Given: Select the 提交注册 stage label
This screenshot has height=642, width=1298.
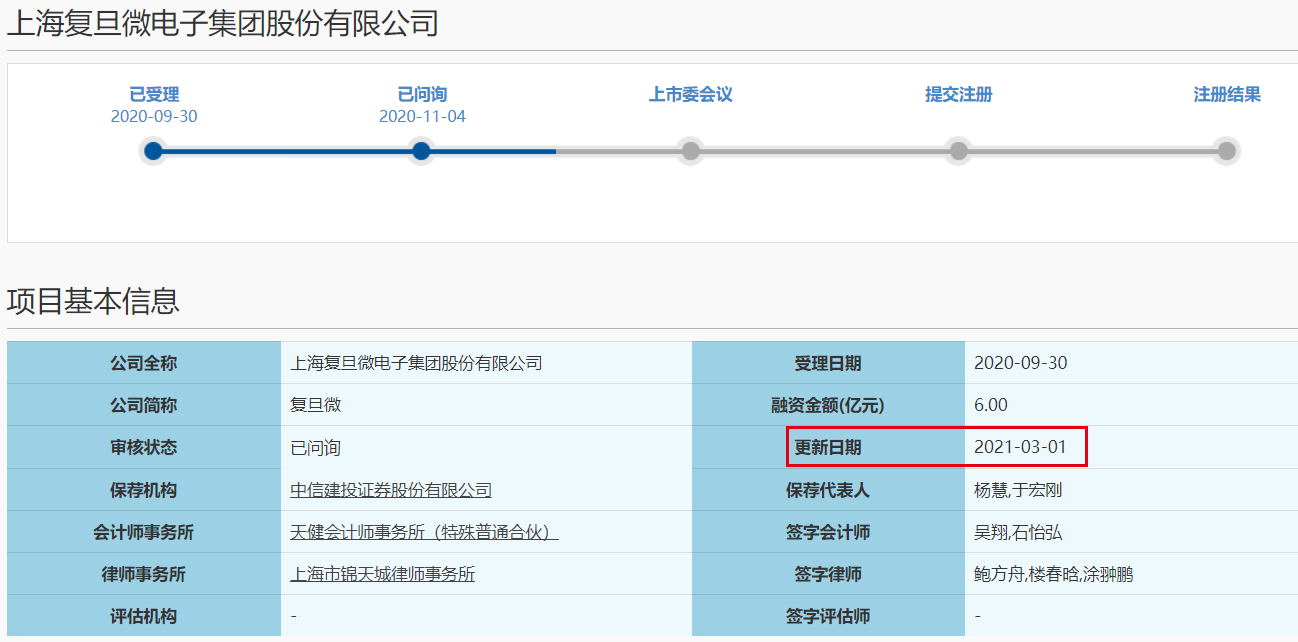Looking at the screenshot, I should pos(959,95).
